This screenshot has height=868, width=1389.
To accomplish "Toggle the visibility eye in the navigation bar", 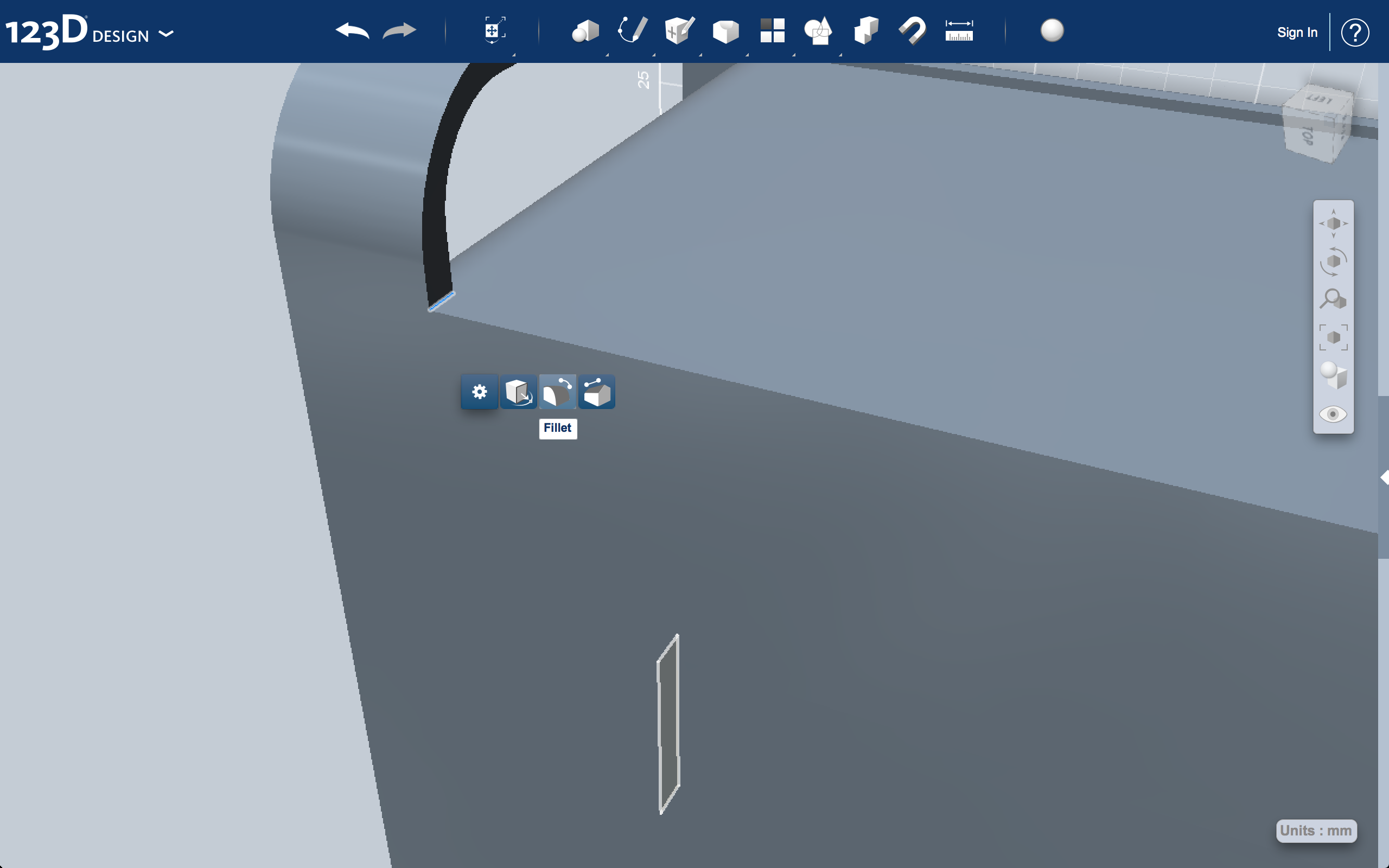I will click(1333, 414).
